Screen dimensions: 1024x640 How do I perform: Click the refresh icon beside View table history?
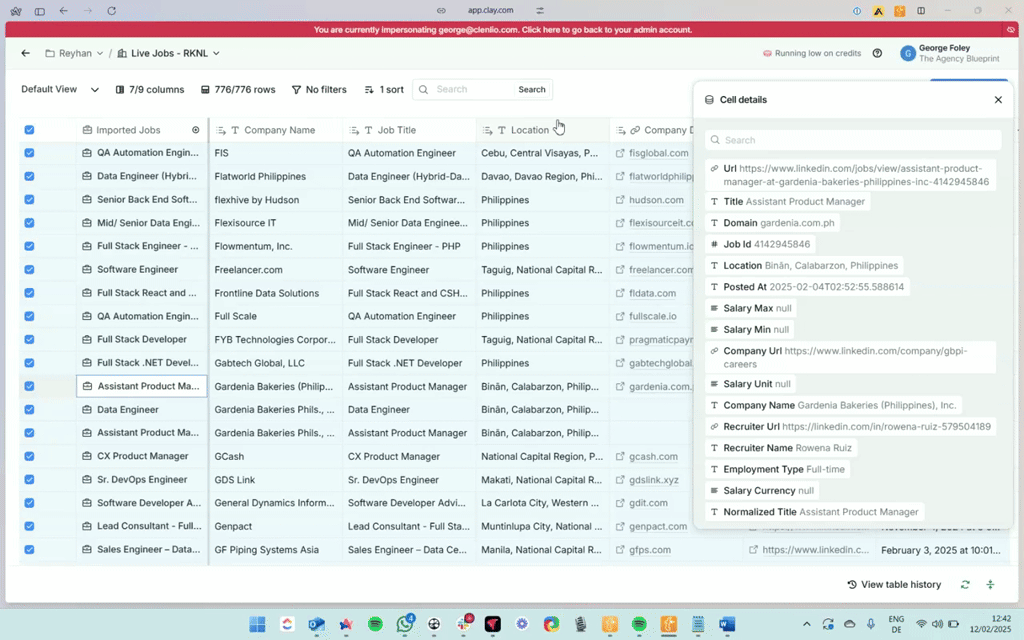coord(965,585)
